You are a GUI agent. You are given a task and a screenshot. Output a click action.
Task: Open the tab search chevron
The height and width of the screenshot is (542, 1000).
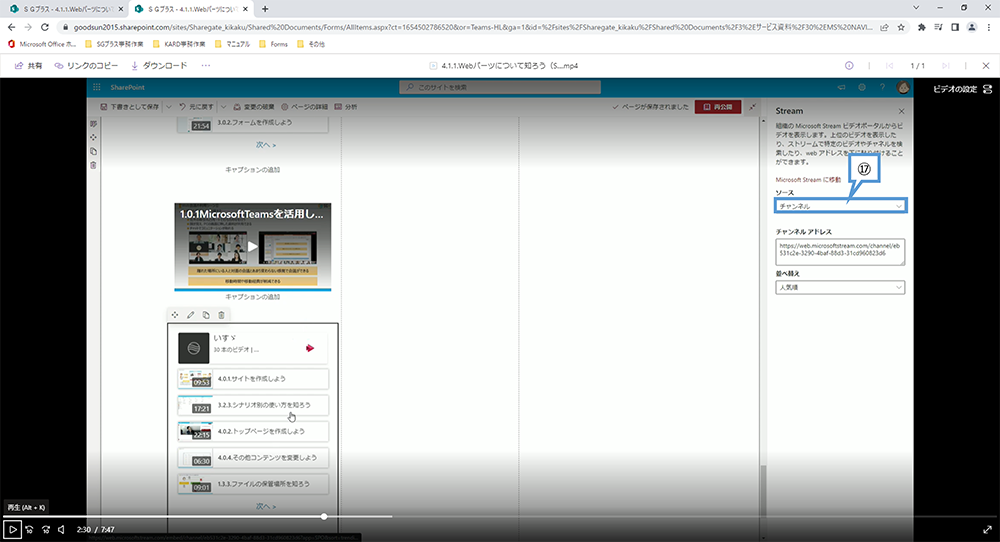click(916, 8)
